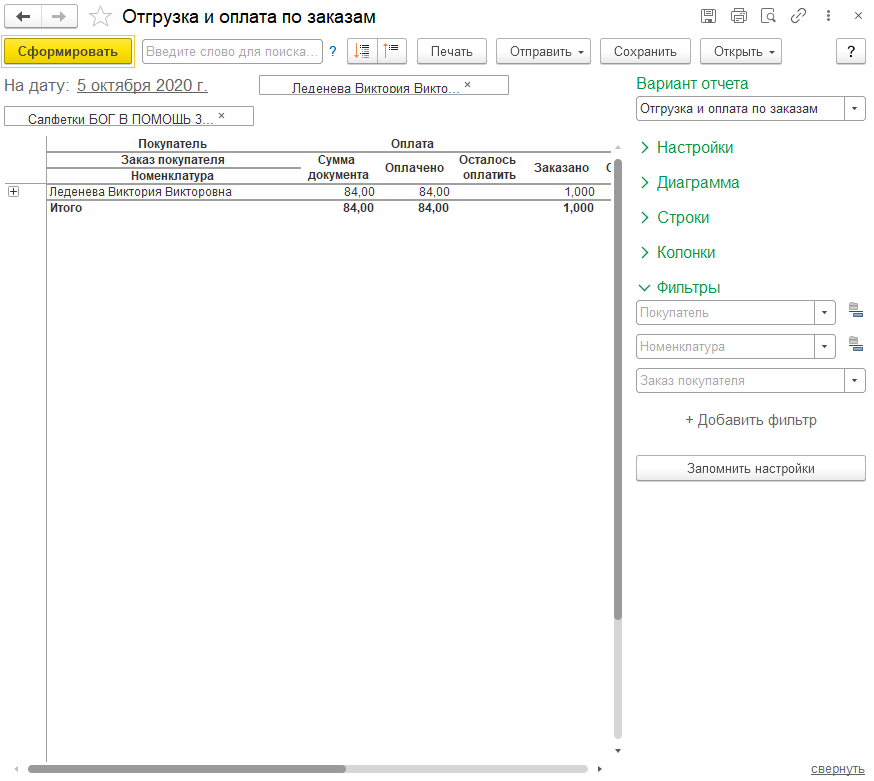Remove the Леденева Виктория filter tag
Viewport: 874px width, 781px height.
pyautogui.click(x=468, y=85)
